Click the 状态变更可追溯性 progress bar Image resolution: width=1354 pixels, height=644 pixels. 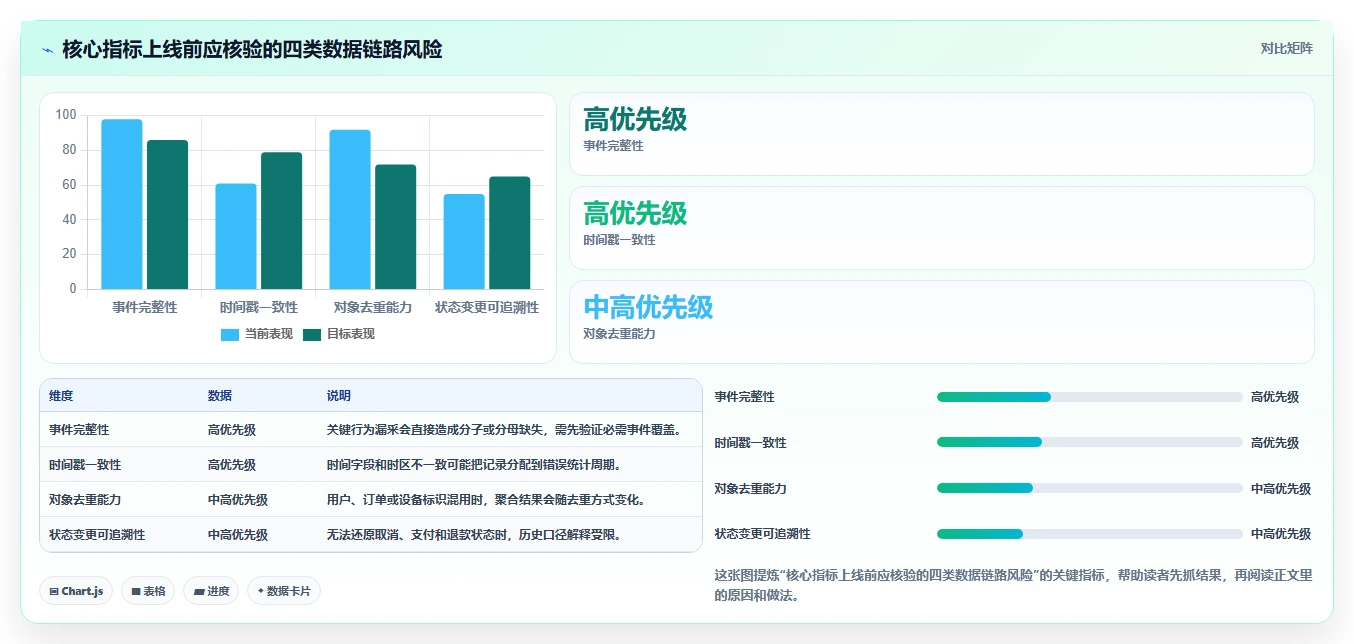point(1089,534)
